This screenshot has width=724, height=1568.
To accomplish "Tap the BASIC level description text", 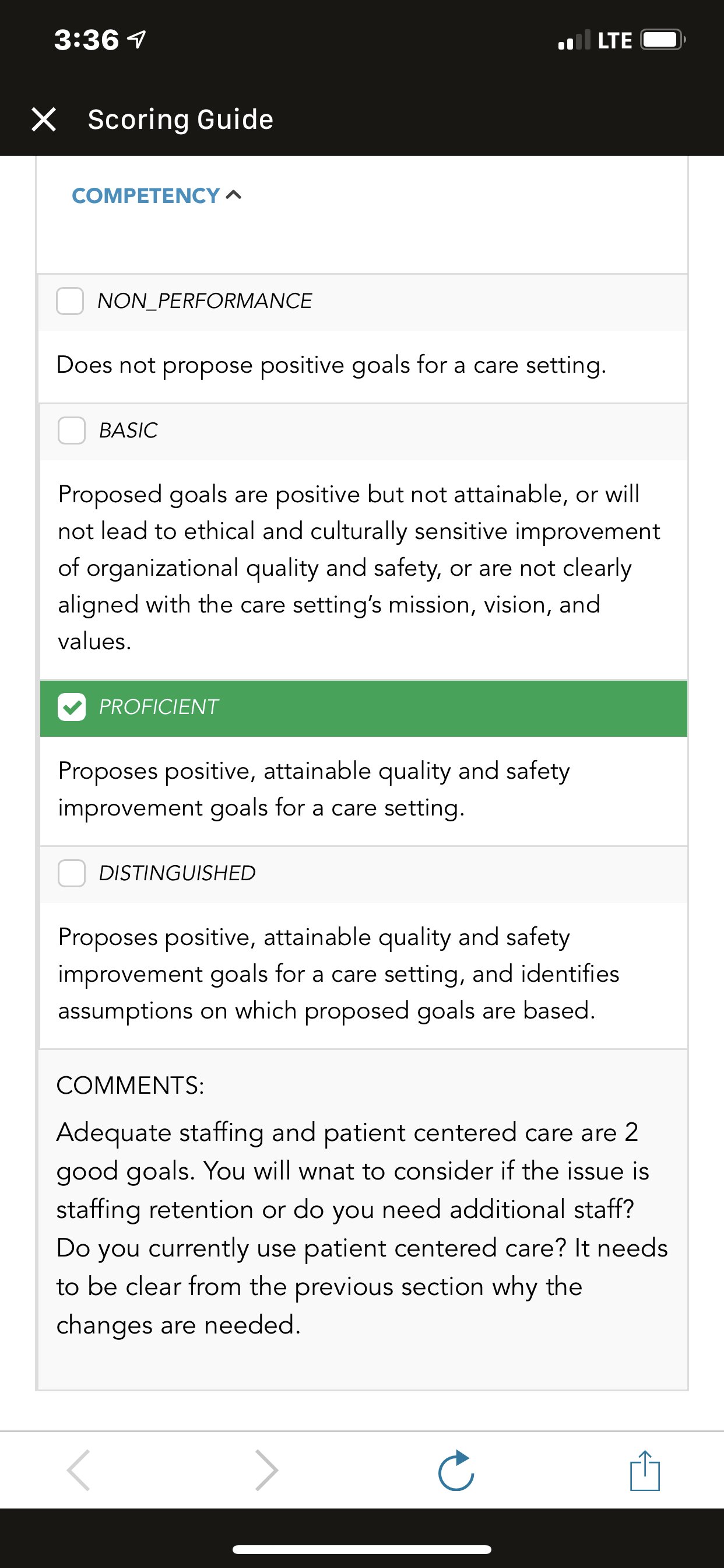I will (359, 568).
